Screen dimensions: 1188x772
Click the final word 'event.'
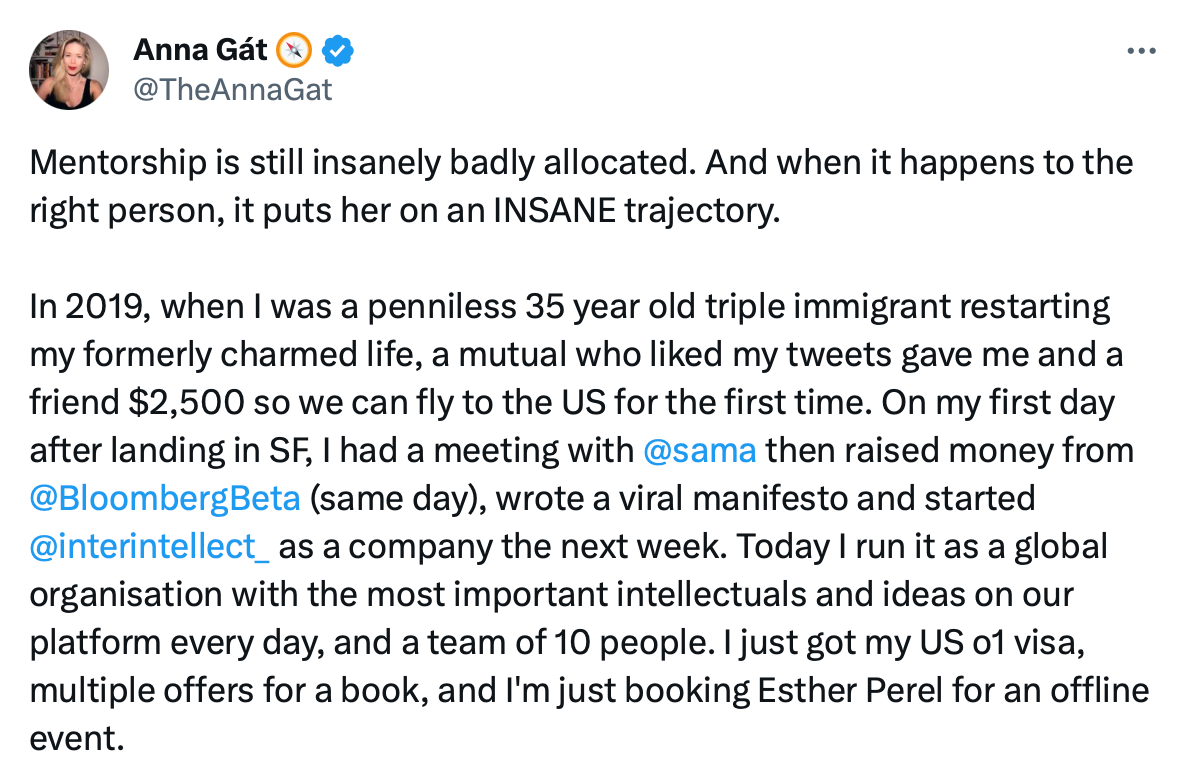[x=77, y=739]
